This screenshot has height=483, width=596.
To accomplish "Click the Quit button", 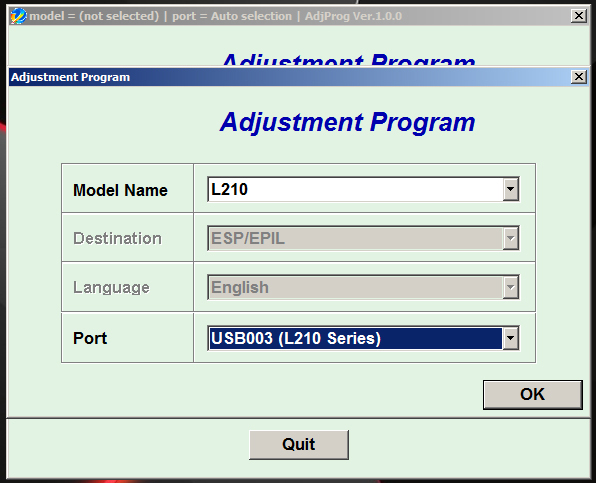I will 299,444.
